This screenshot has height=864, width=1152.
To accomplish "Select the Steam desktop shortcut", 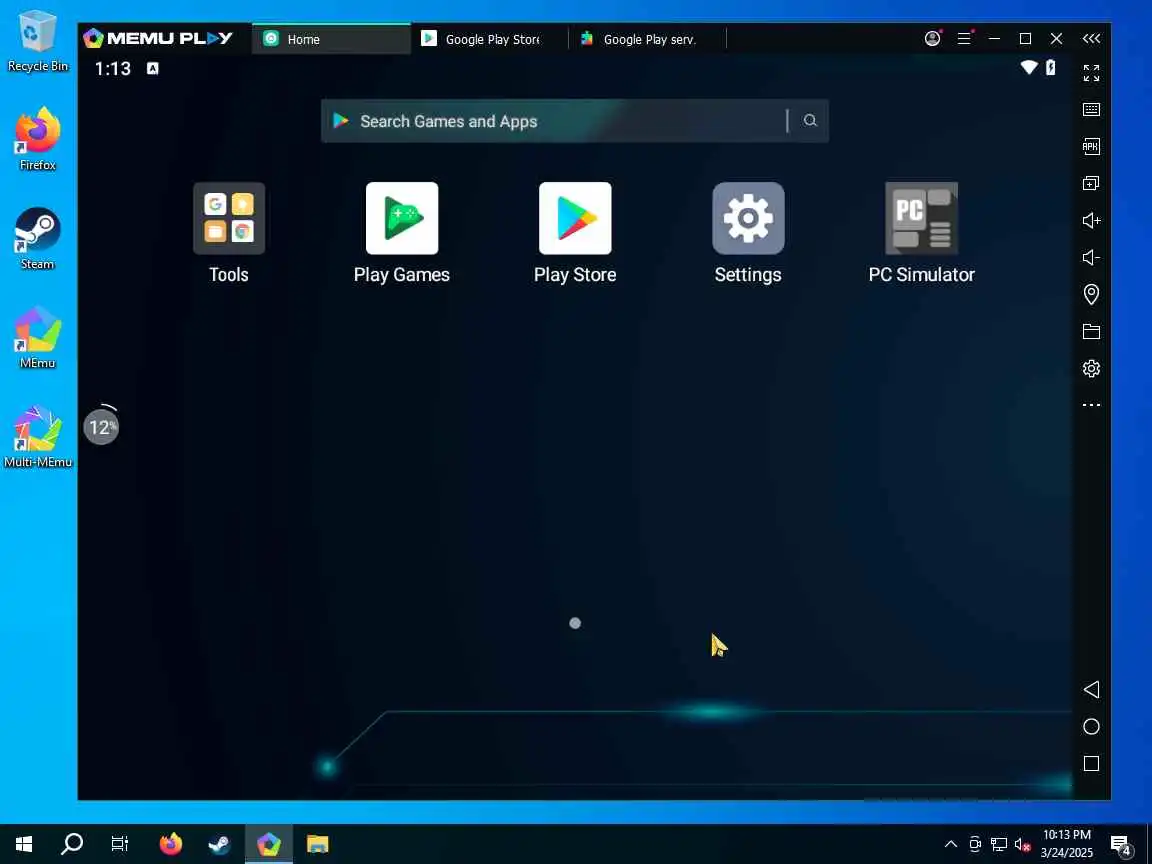I will coord(37,239).
